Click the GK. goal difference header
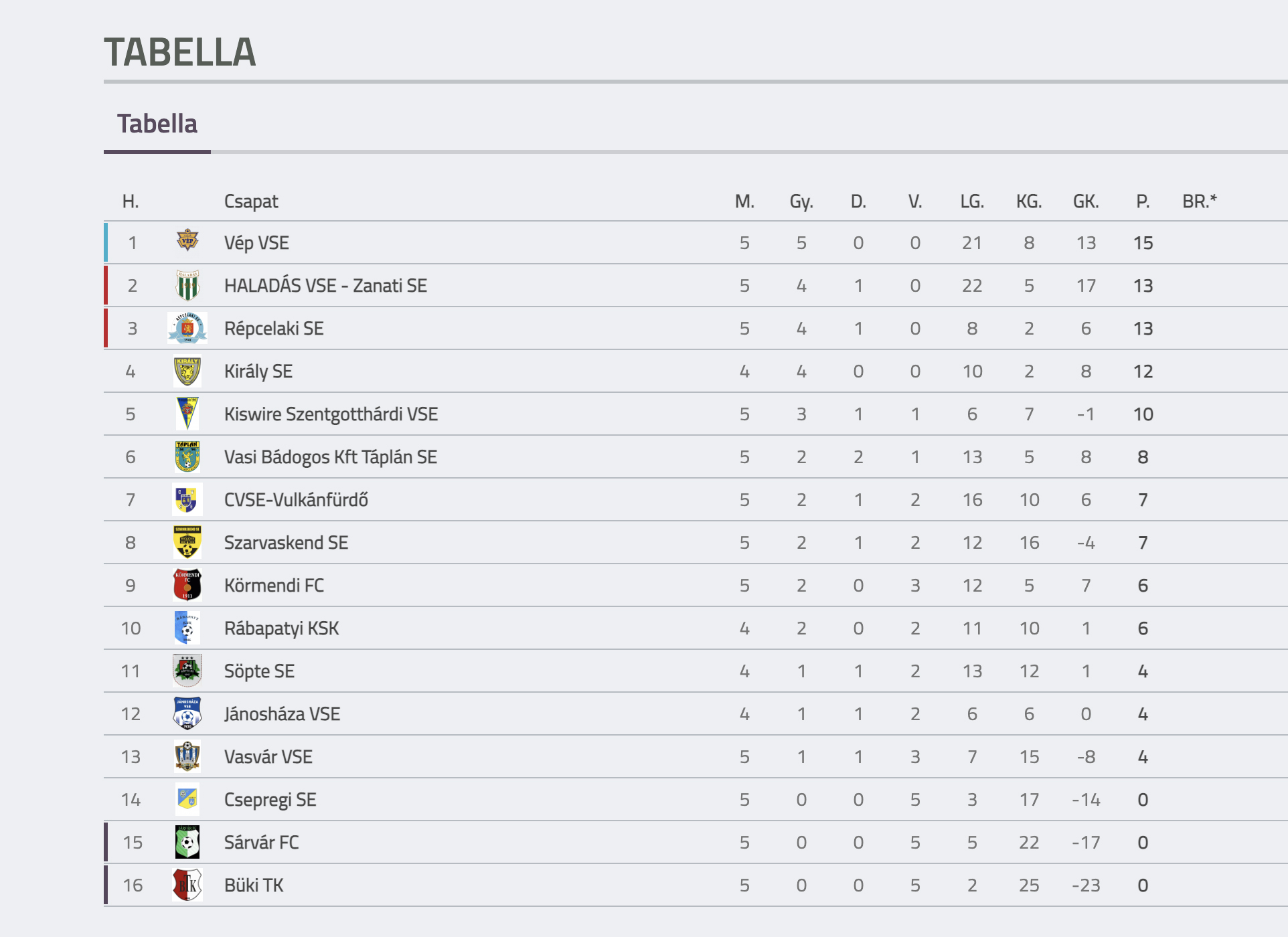Image resolution: width=1288 pixels, height=937 pixels. click(1086, 201)
